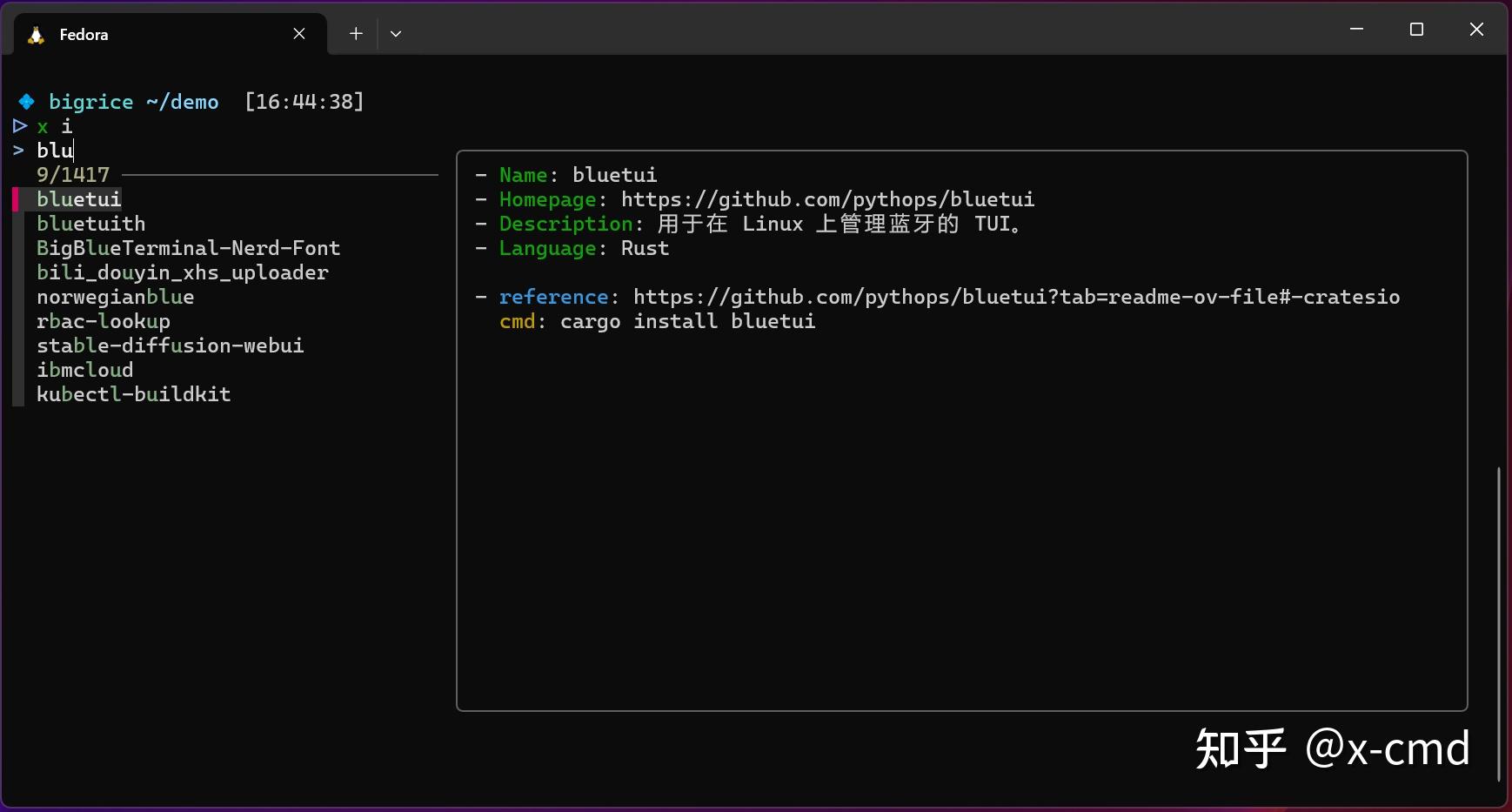Open a new terminal tab with the plus icon
Image resolution: width=1512 pixels, height=812 pixels.
click(355, 33)
